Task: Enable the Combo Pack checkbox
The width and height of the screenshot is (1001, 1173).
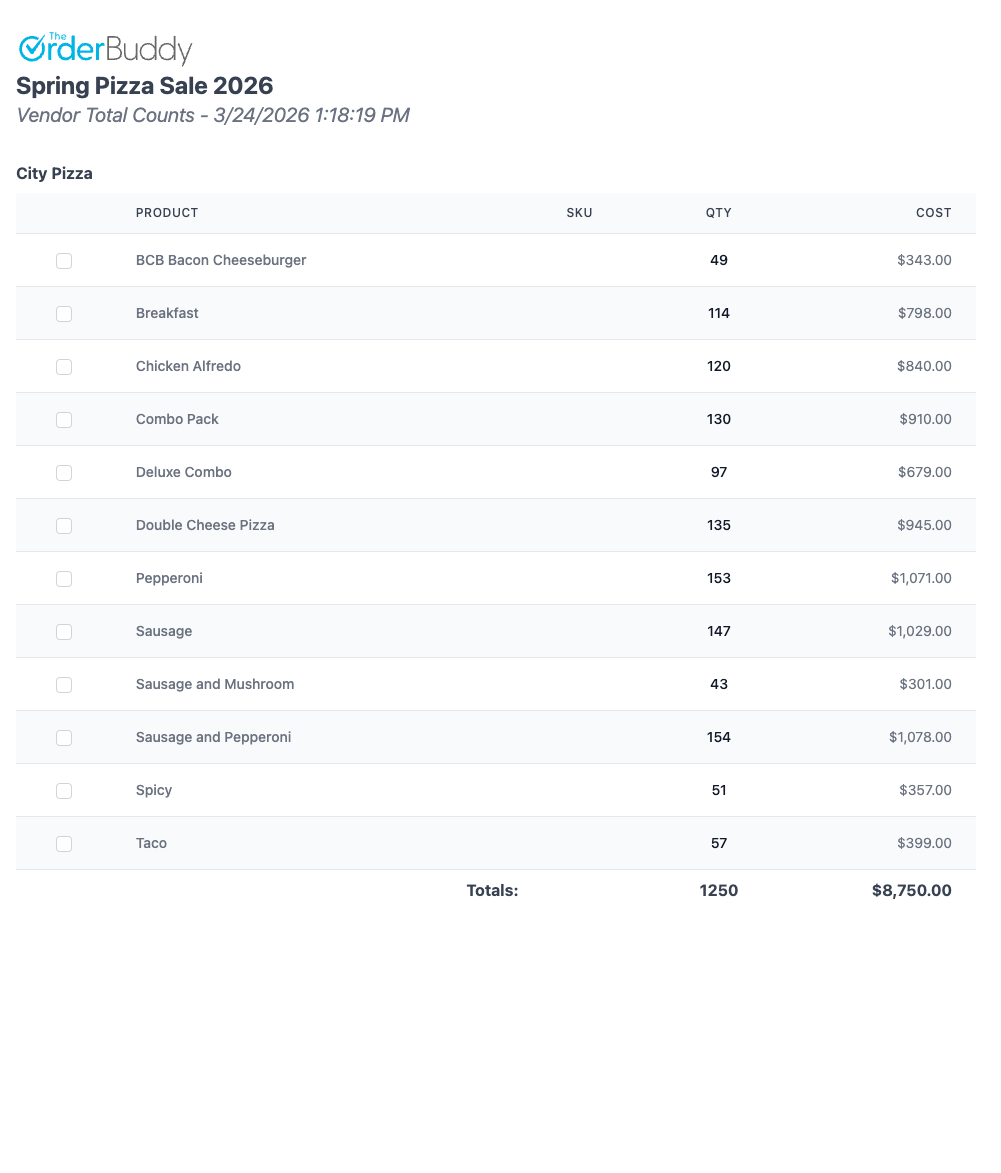Action: pos(64,420)
